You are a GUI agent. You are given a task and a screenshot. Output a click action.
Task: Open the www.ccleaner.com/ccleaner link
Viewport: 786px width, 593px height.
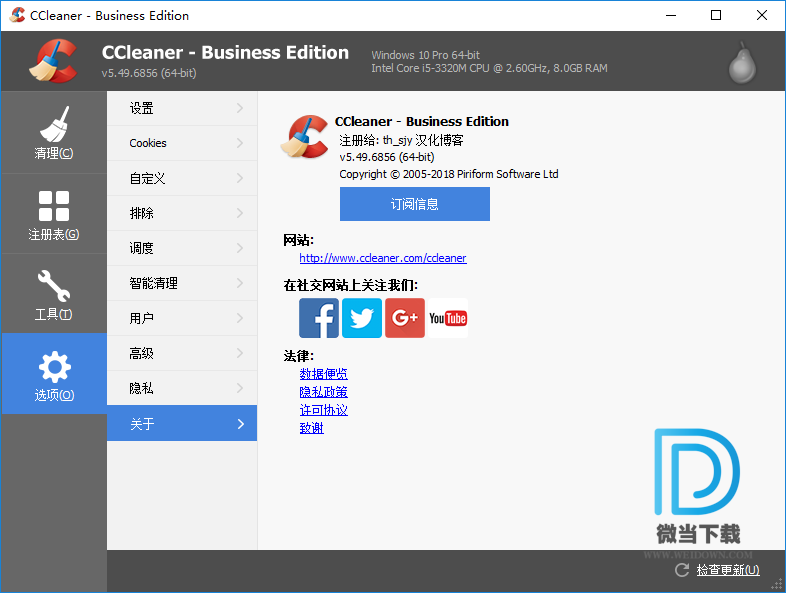[383, 258]
